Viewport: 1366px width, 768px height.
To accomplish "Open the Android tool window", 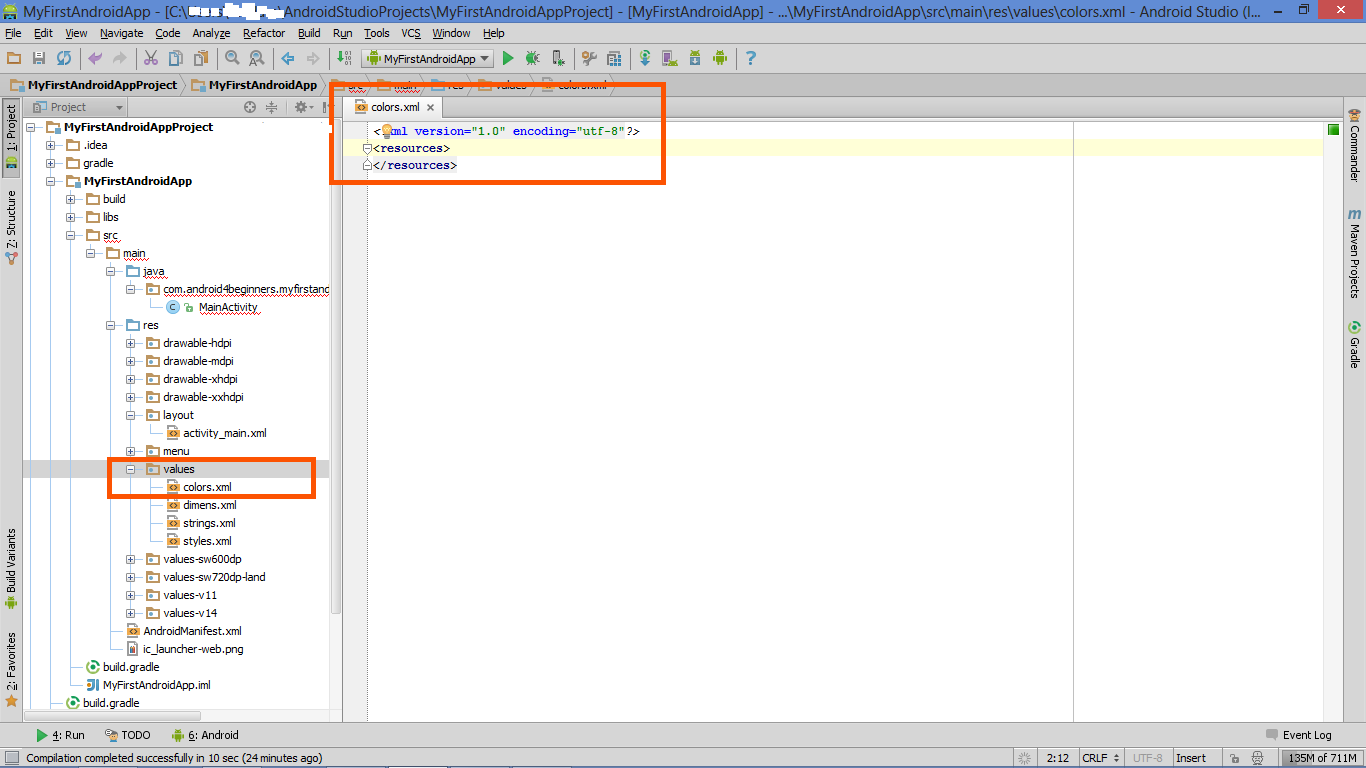I will click(205, 735).
